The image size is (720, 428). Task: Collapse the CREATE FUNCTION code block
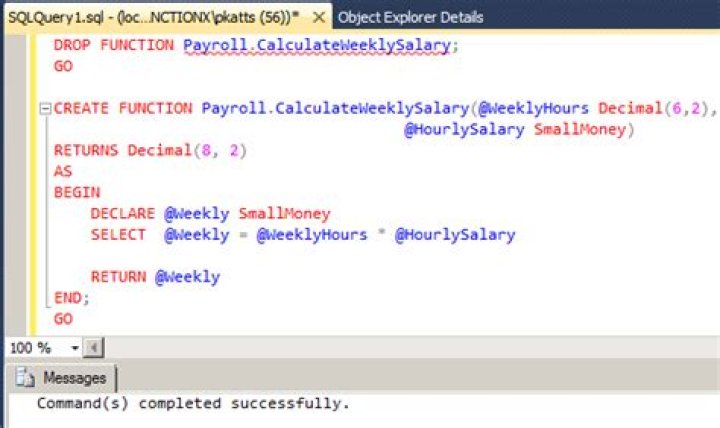45,109
